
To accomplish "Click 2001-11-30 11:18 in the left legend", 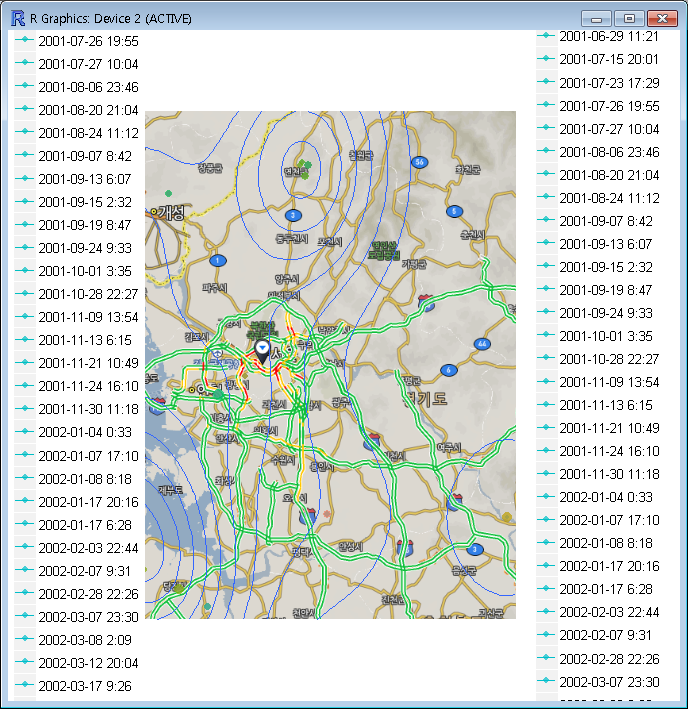I will [x=88, y=409].
